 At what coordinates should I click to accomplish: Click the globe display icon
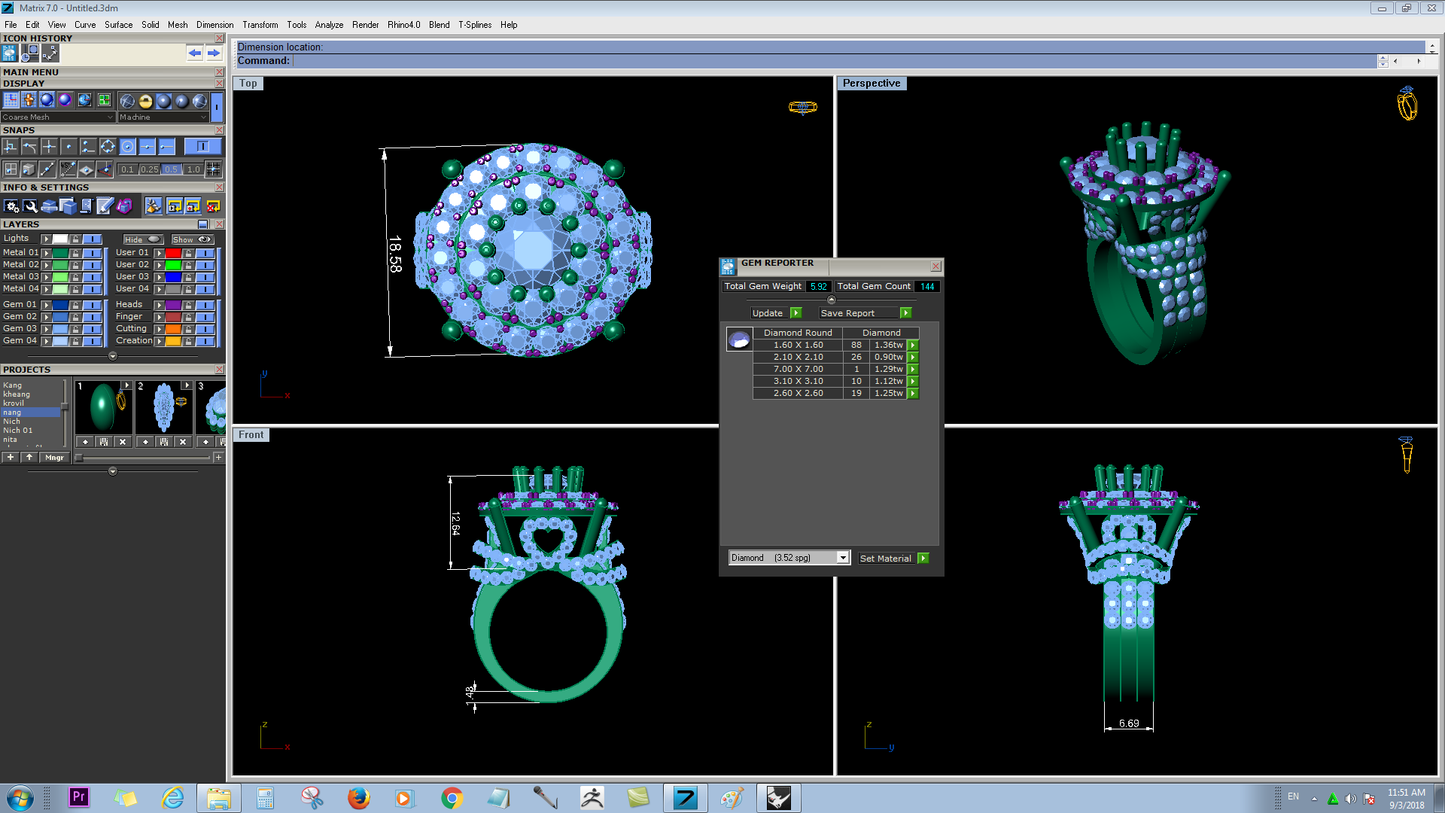pos(84,100)
